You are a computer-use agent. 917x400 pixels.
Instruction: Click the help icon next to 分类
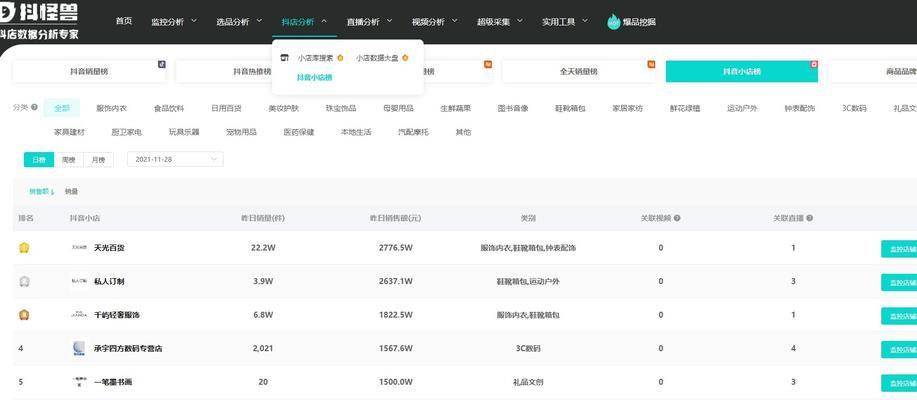coord(34,107)
